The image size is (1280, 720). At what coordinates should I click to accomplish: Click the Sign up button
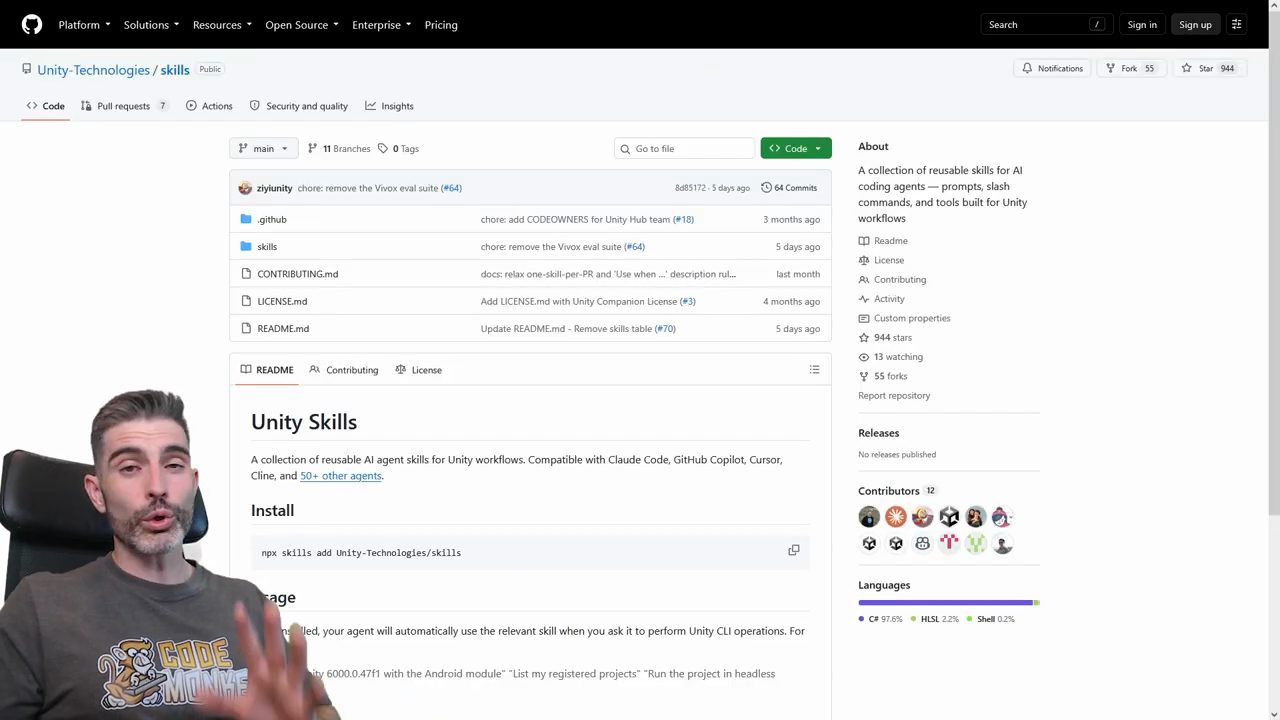pos(1195,25)
